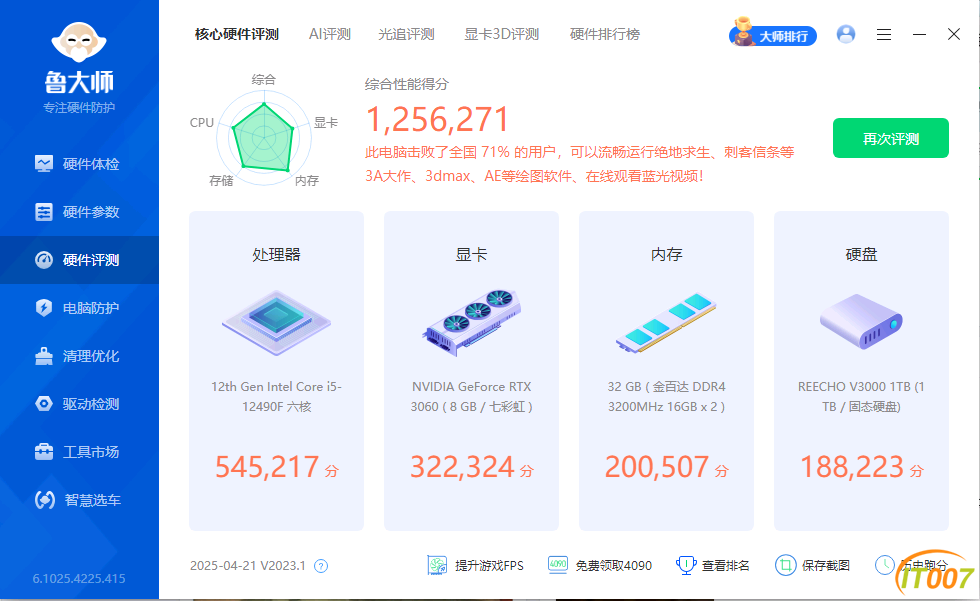Image resolution: width=980 pixels, height=601 pixels.
Task: Go to 驱动检测 in the sidebar
Action: pos(79,404)
